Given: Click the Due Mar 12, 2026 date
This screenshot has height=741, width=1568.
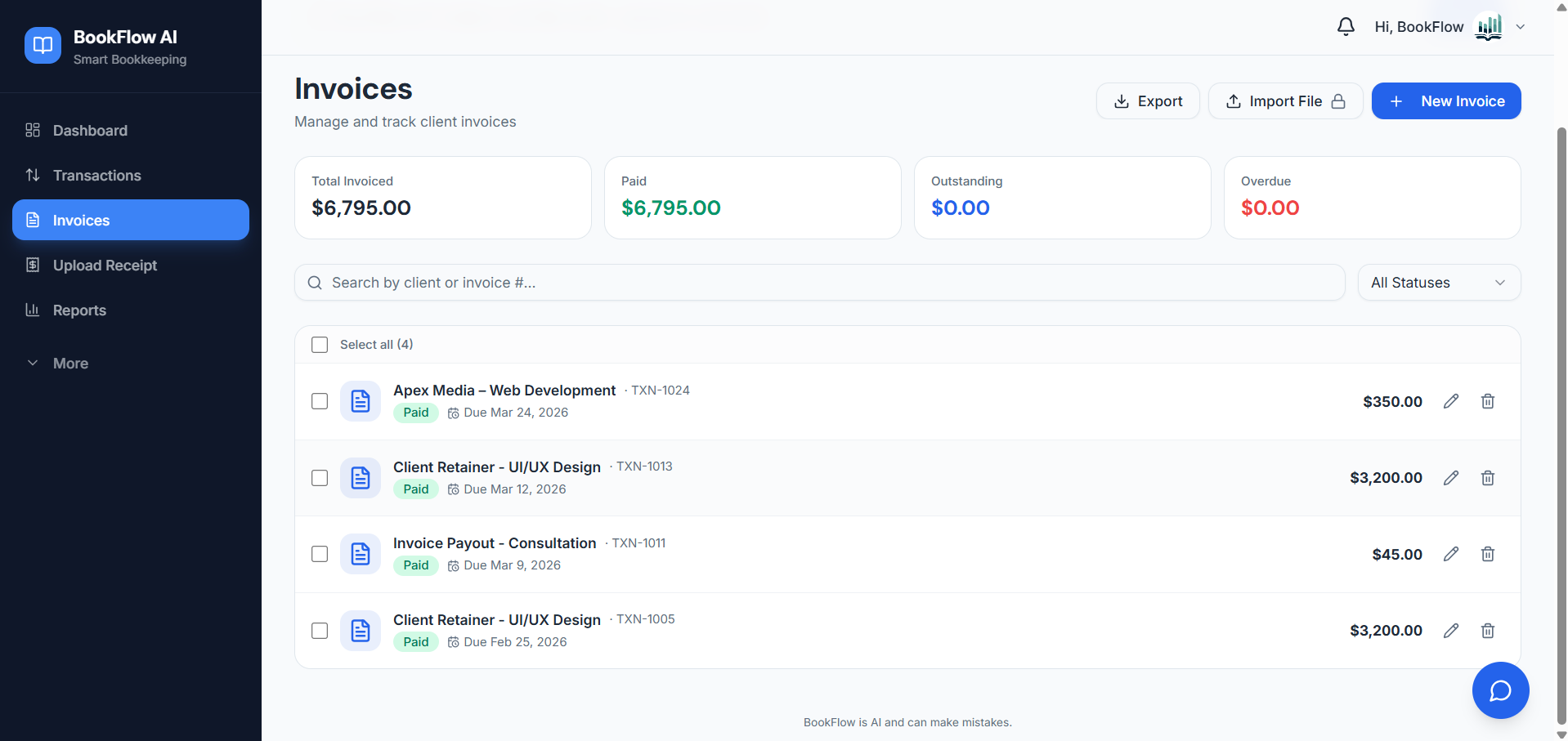Looking at the screenshot, I should pos(514,489).
